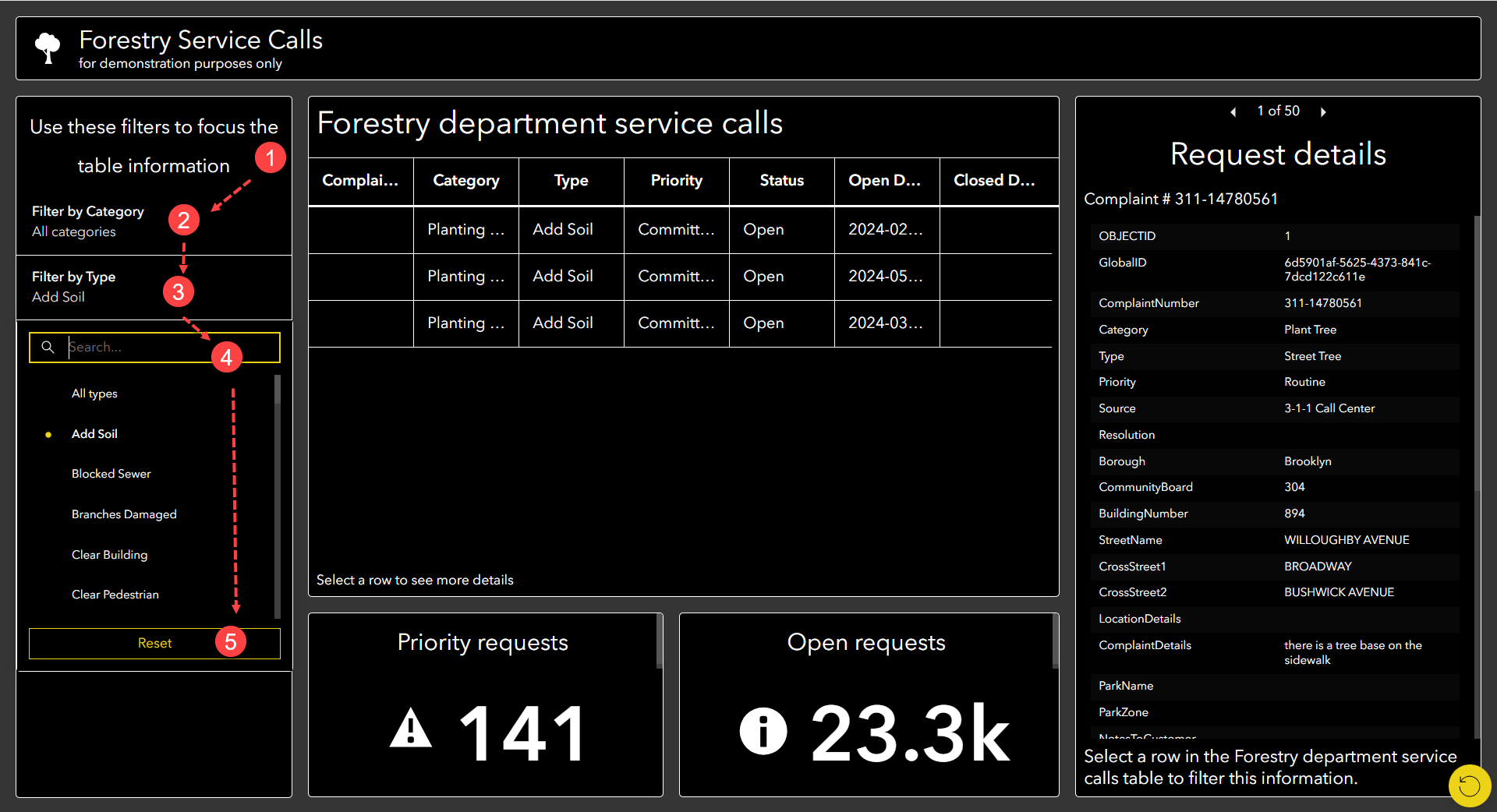Screen dimensions: 1497x812
Task: Open the Filter by Category selector
Action: pos(154,221)
